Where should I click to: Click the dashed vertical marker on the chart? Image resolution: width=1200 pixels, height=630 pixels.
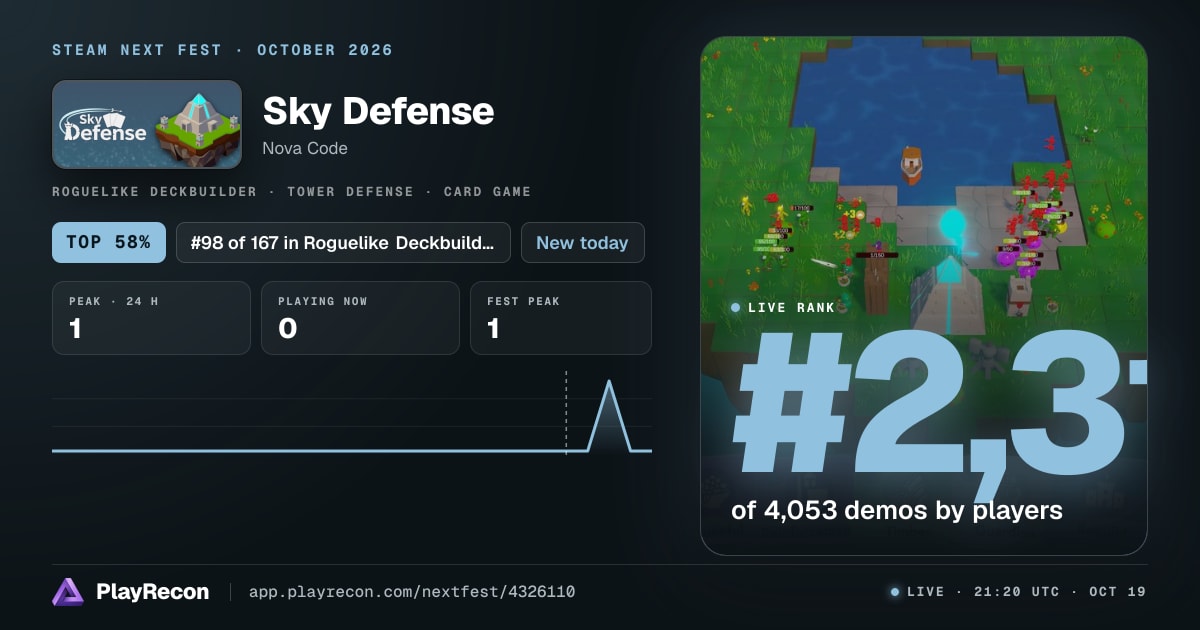point(566,412)
